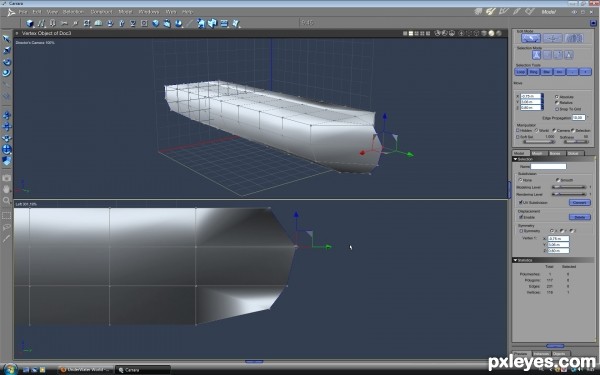600x375 pixels.
Task: Select the magnifier zoom tool in left toolbar
Action: (7, 200)
